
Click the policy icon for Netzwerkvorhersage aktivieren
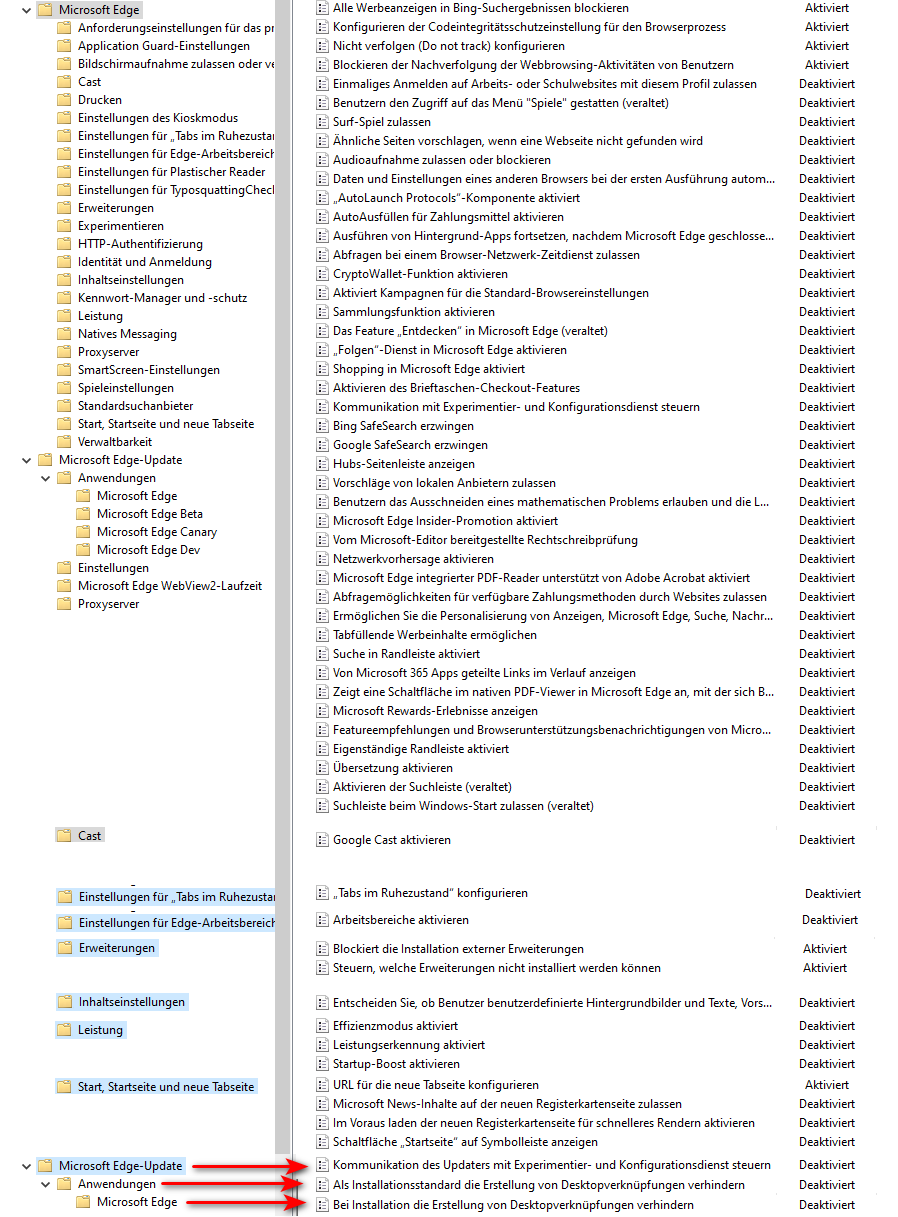322,559
